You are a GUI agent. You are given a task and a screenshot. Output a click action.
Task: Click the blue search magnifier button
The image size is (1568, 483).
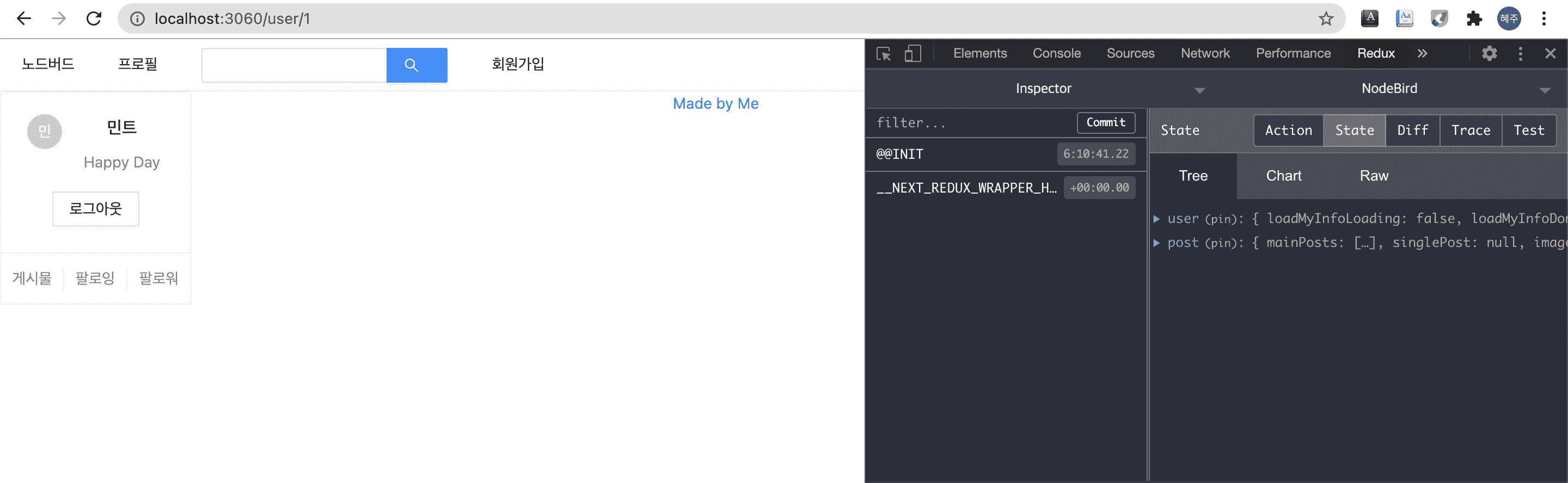(416, 65)
